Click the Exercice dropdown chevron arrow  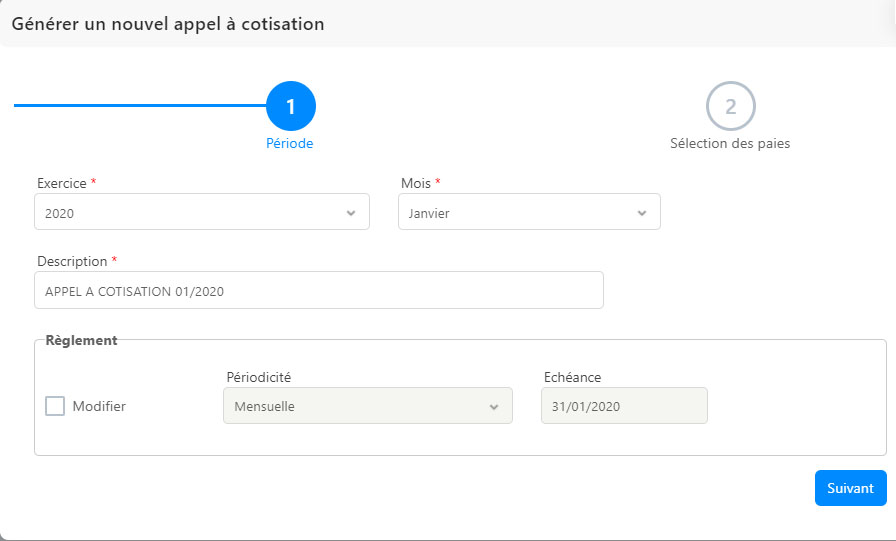coord(351,213)
